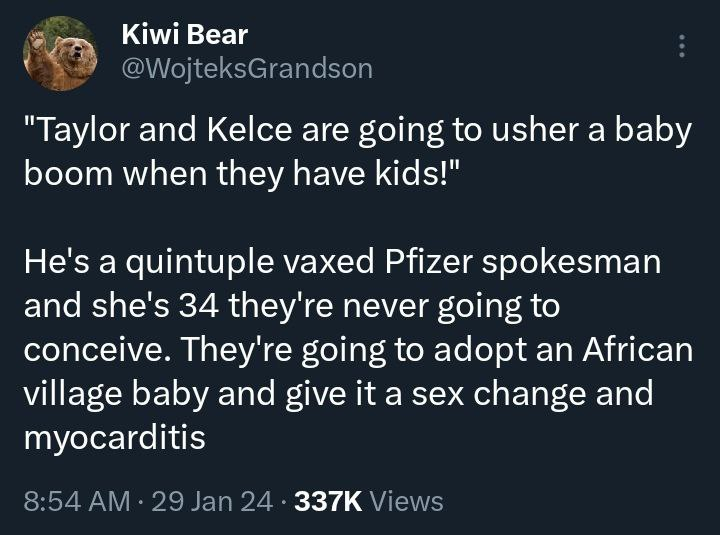Click the word "spokesman" in the post
720x535 pixels.
pyautogui.click(x=571, y=264)
